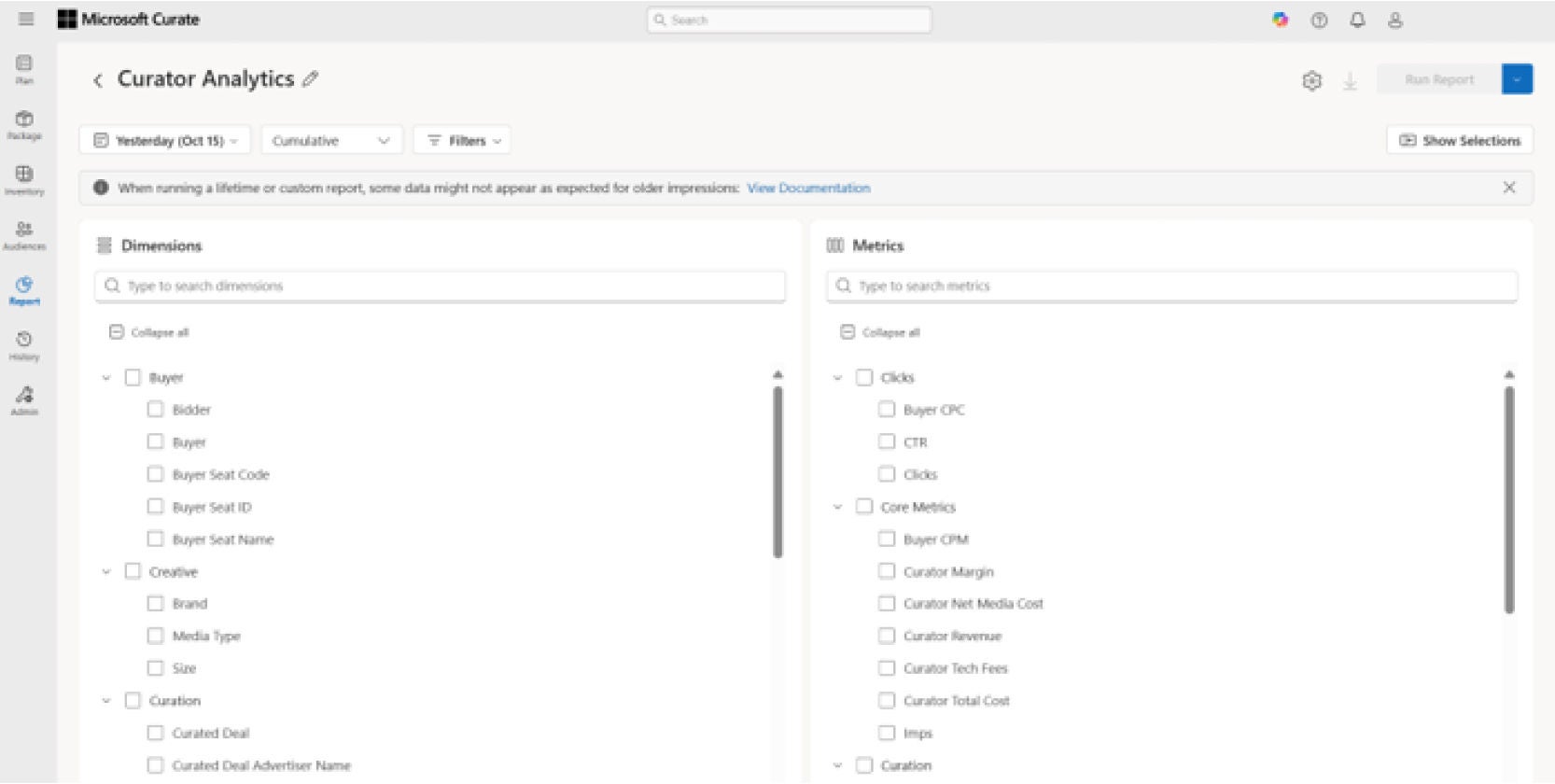Click the Dimensions panel header icon
This screenshot has height=784, width=1555.
105,245
